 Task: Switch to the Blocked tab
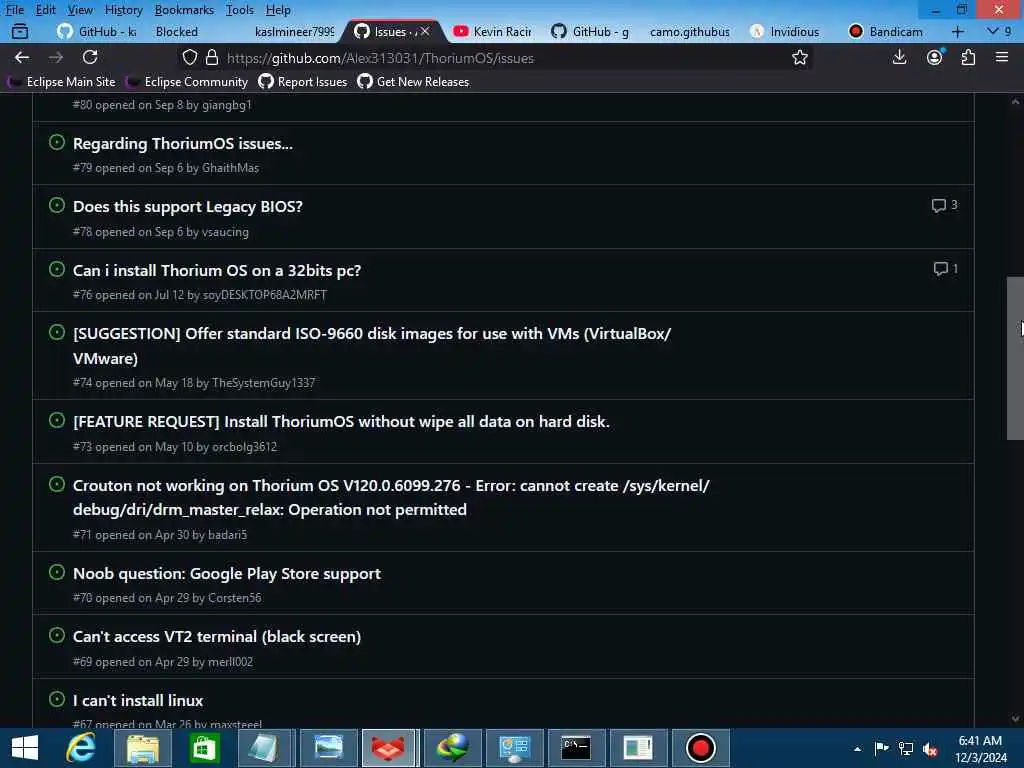coord(176,31)
